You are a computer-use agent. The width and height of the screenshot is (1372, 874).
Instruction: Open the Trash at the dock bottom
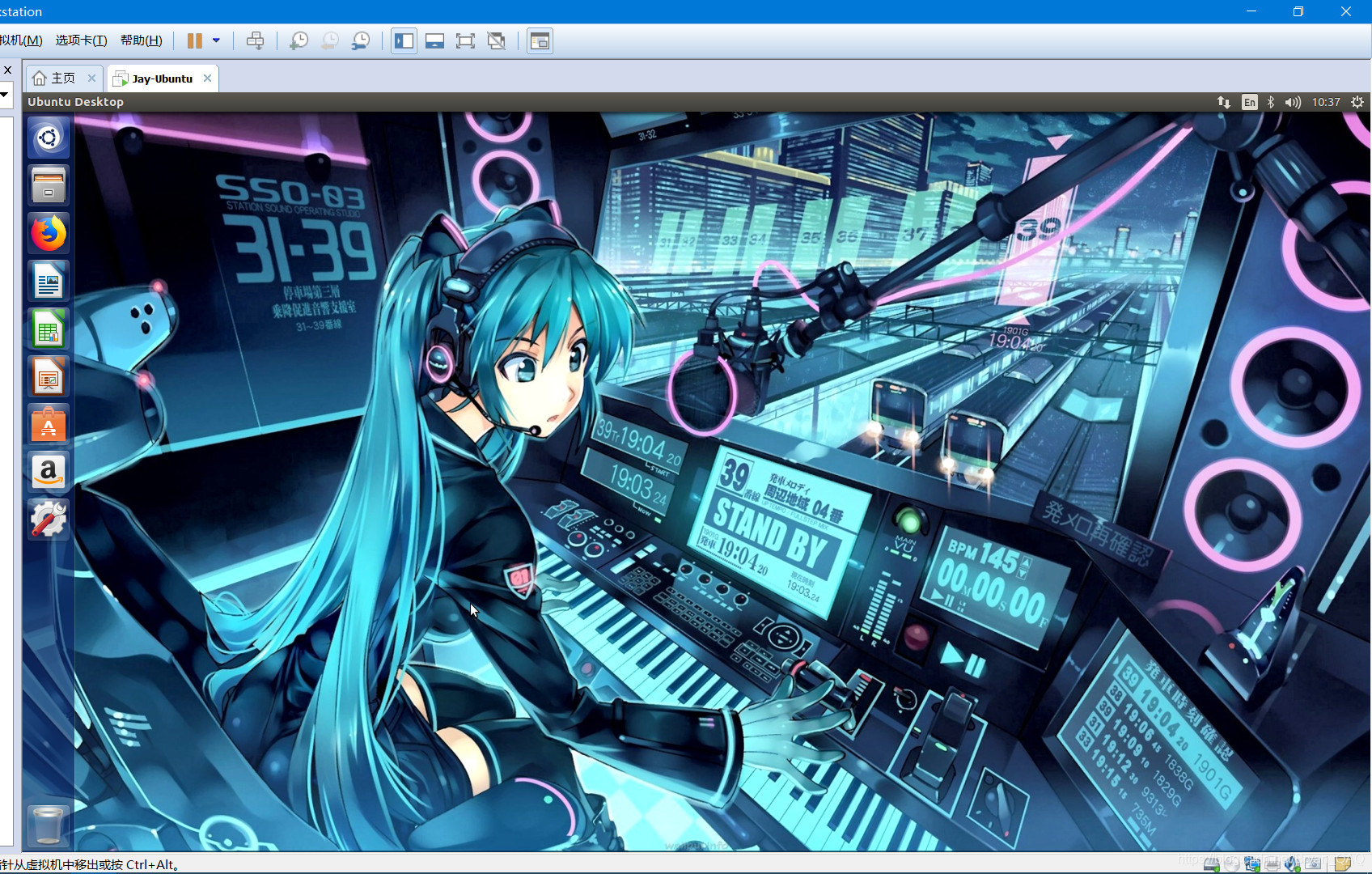pyautogui.click(x=49, y=825)
